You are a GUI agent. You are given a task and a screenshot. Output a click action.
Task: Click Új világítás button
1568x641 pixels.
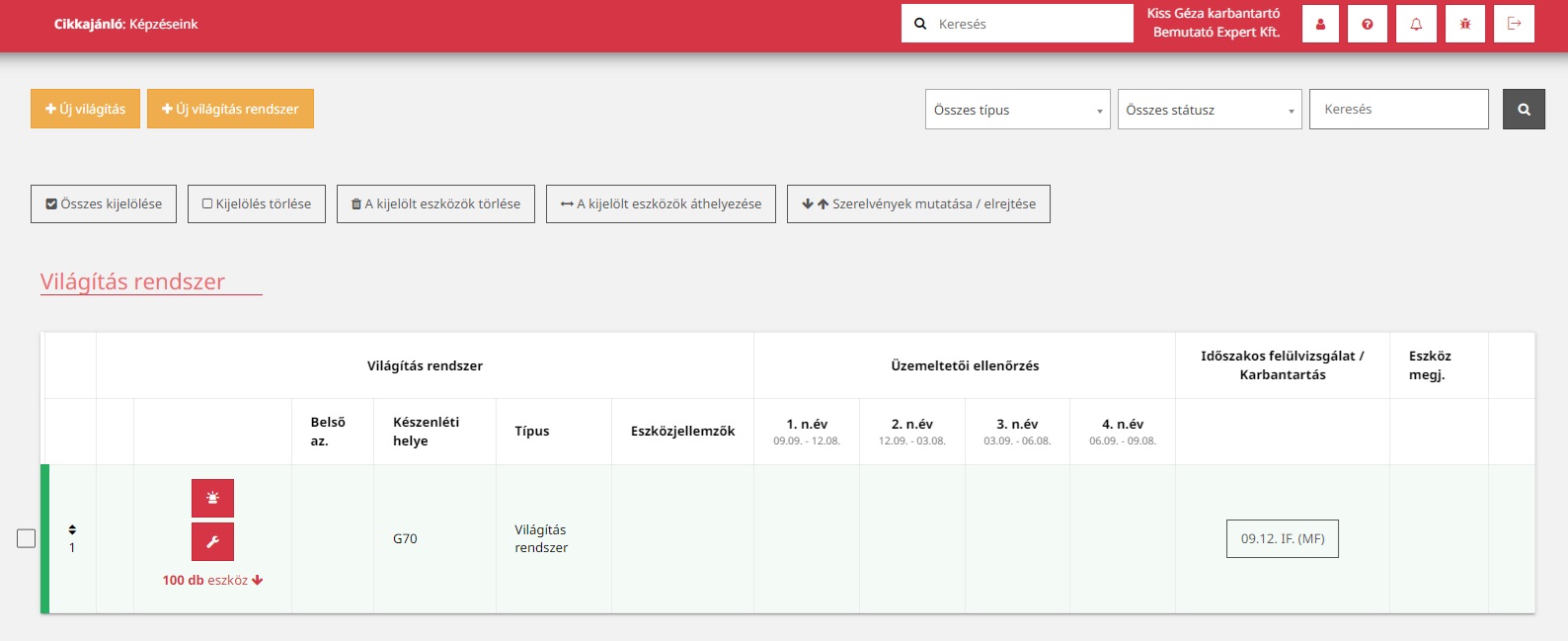85,109
